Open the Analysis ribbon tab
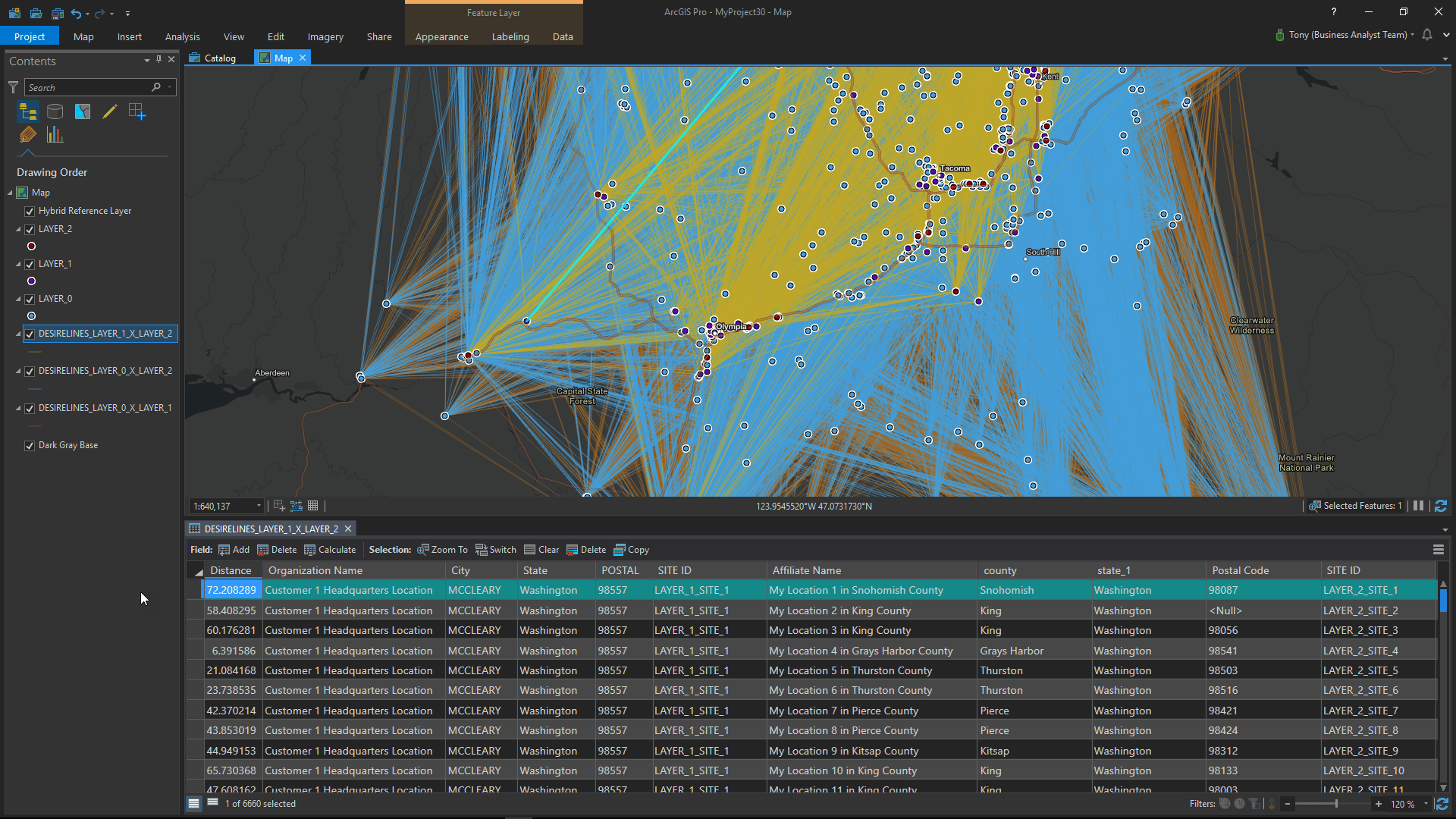1456x819 pixels. pos(182,36)
